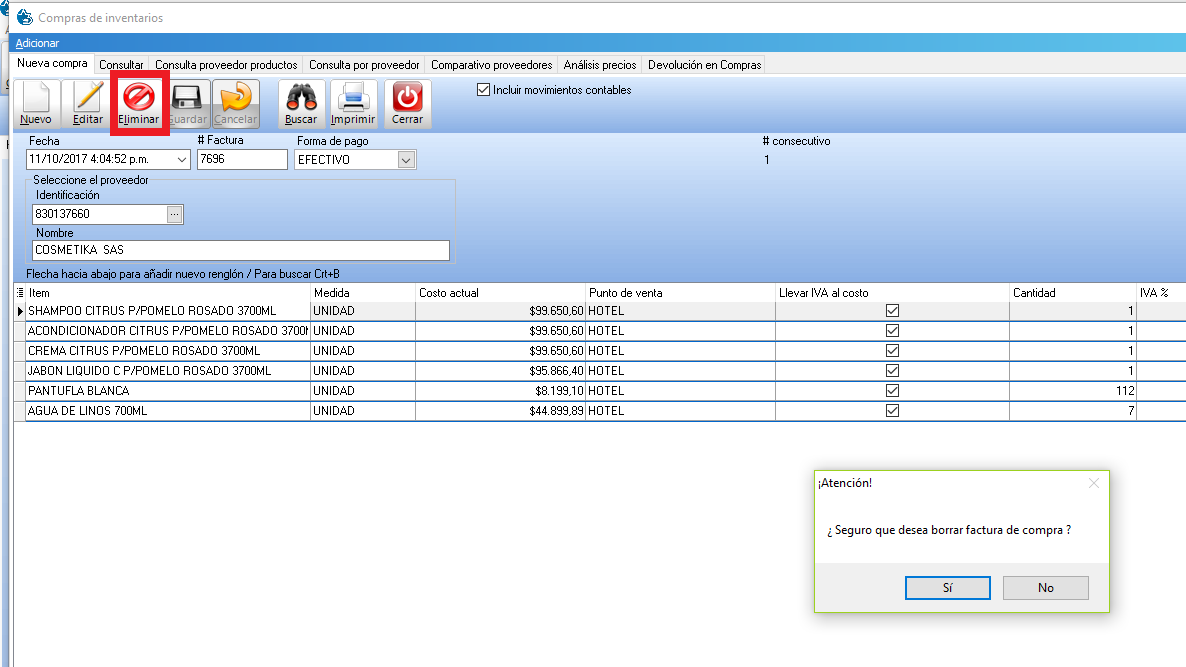Confirm deletion with the Sí button
The width and height of the screenshot is (1186, 667).
coord(947,588)
